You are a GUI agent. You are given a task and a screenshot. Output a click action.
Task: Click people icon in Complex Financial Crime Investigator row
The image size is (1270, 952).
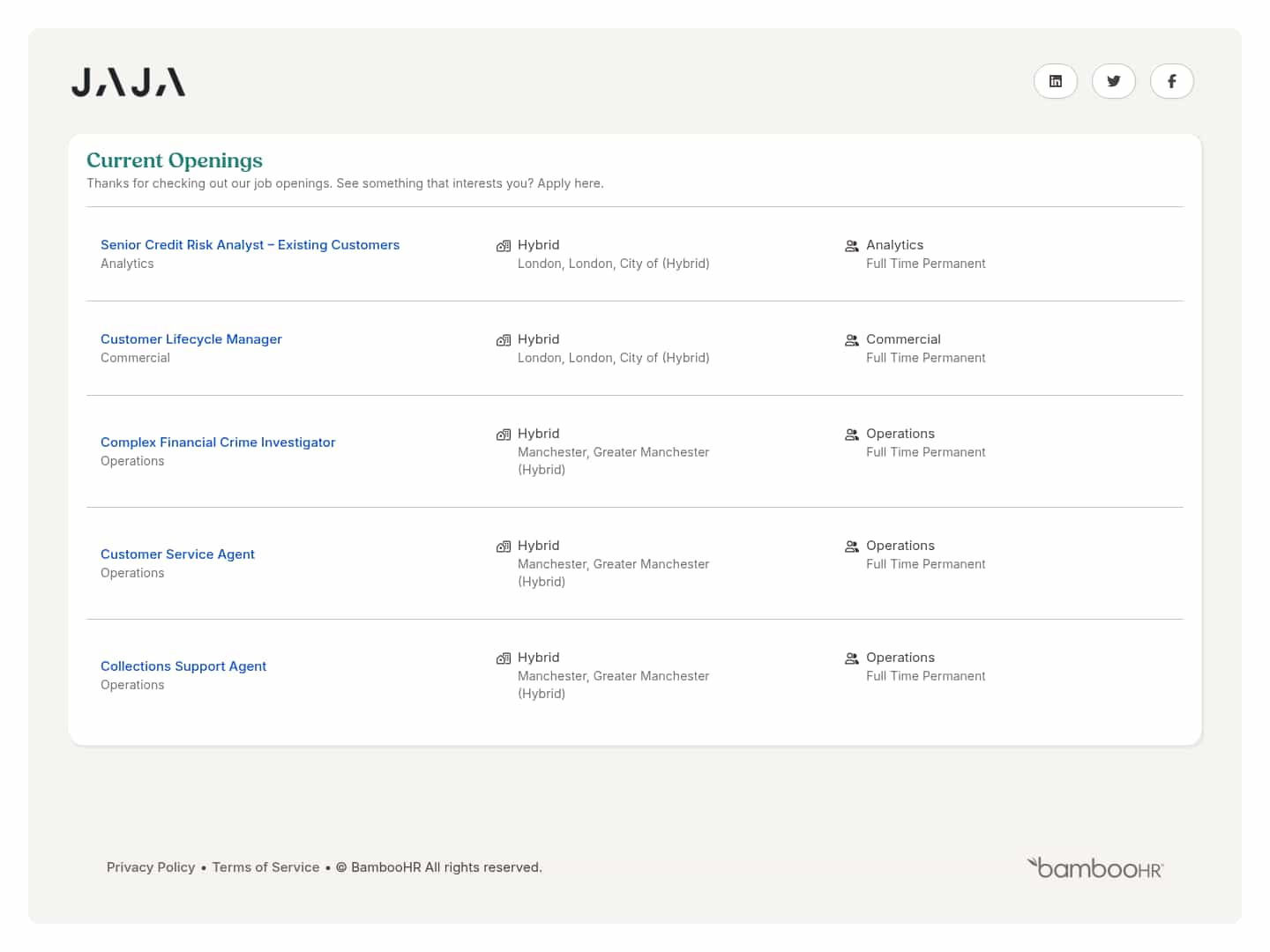pos(852,435)
